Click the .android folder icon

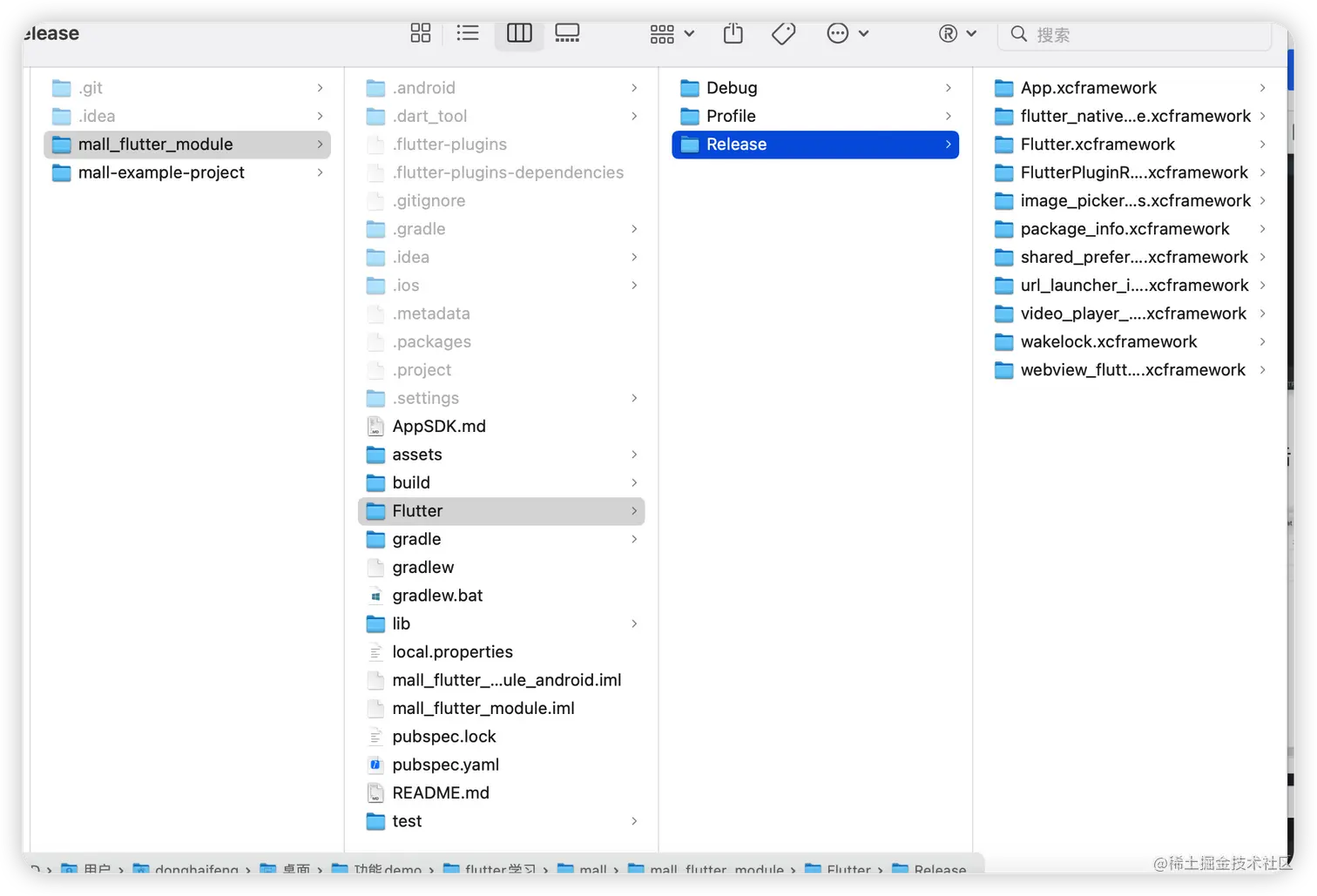click(x=375, y=88)
